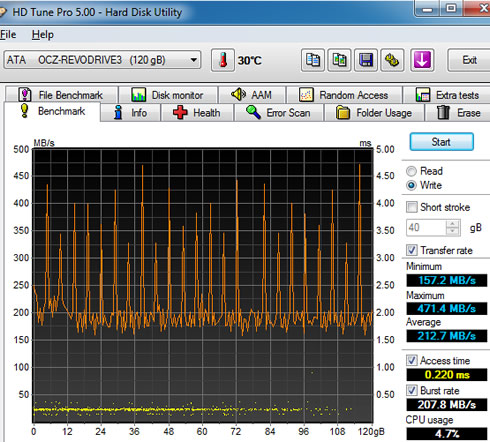
Task: Click the copy text to clipboard icon
Action: pos(313,60)
